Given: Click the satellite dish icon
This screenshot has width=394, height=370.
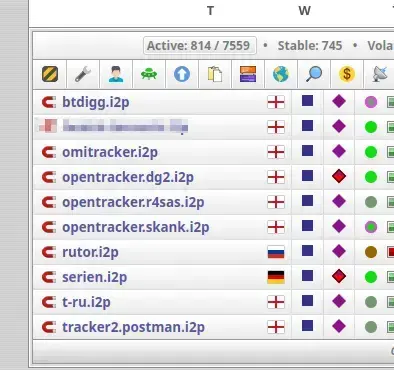Looking at the screenshot, I should 380,74.
